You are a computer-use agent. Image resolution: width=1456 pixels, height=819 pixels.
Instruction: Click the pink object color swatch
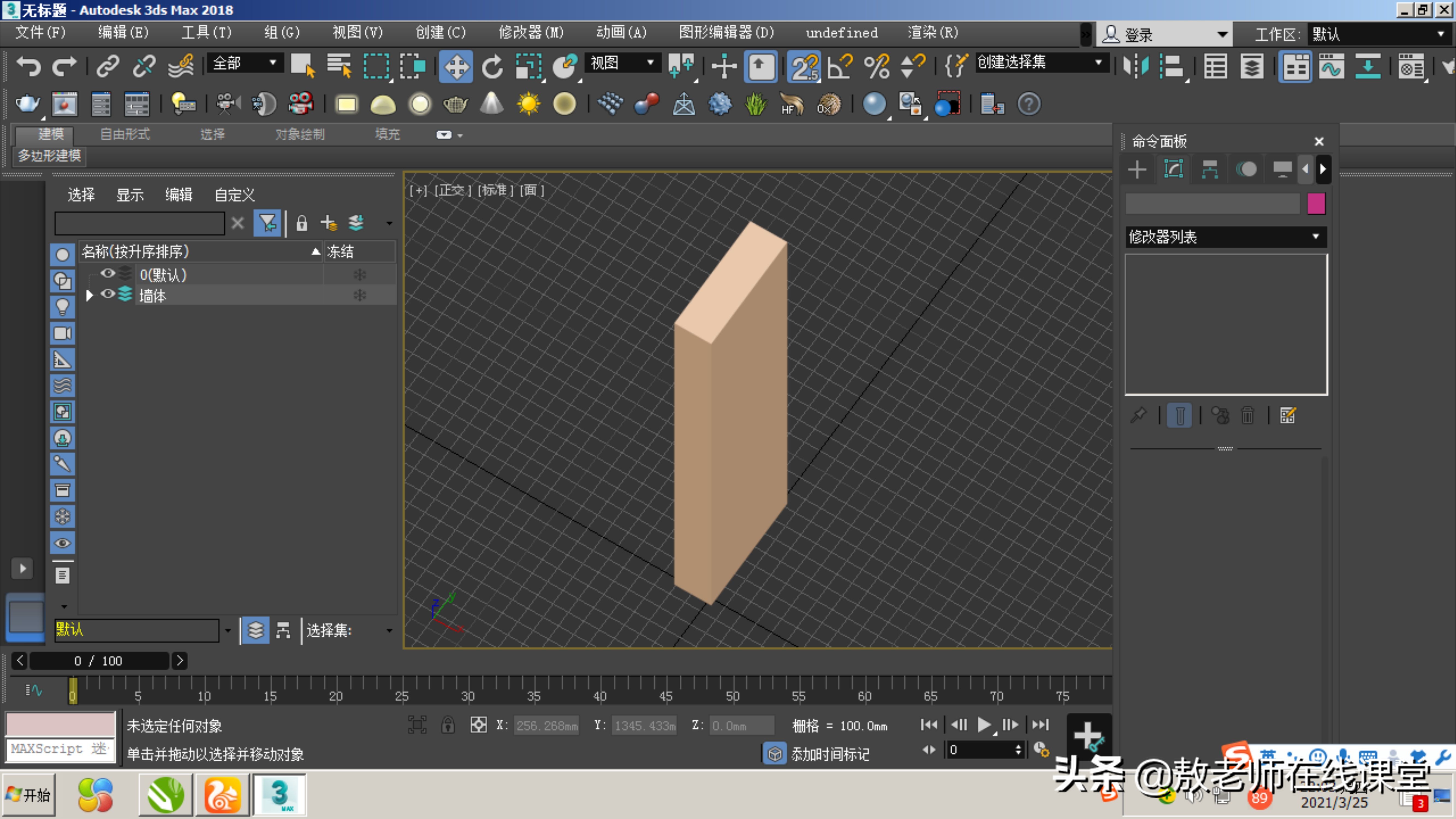(x=1316, y=203)
